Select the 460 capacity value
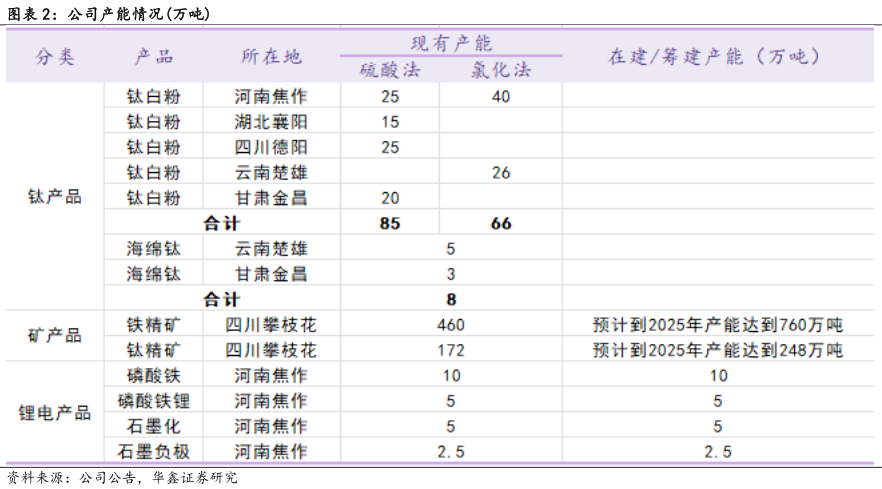This screenshot has height=489, width=882. point(451,325)
